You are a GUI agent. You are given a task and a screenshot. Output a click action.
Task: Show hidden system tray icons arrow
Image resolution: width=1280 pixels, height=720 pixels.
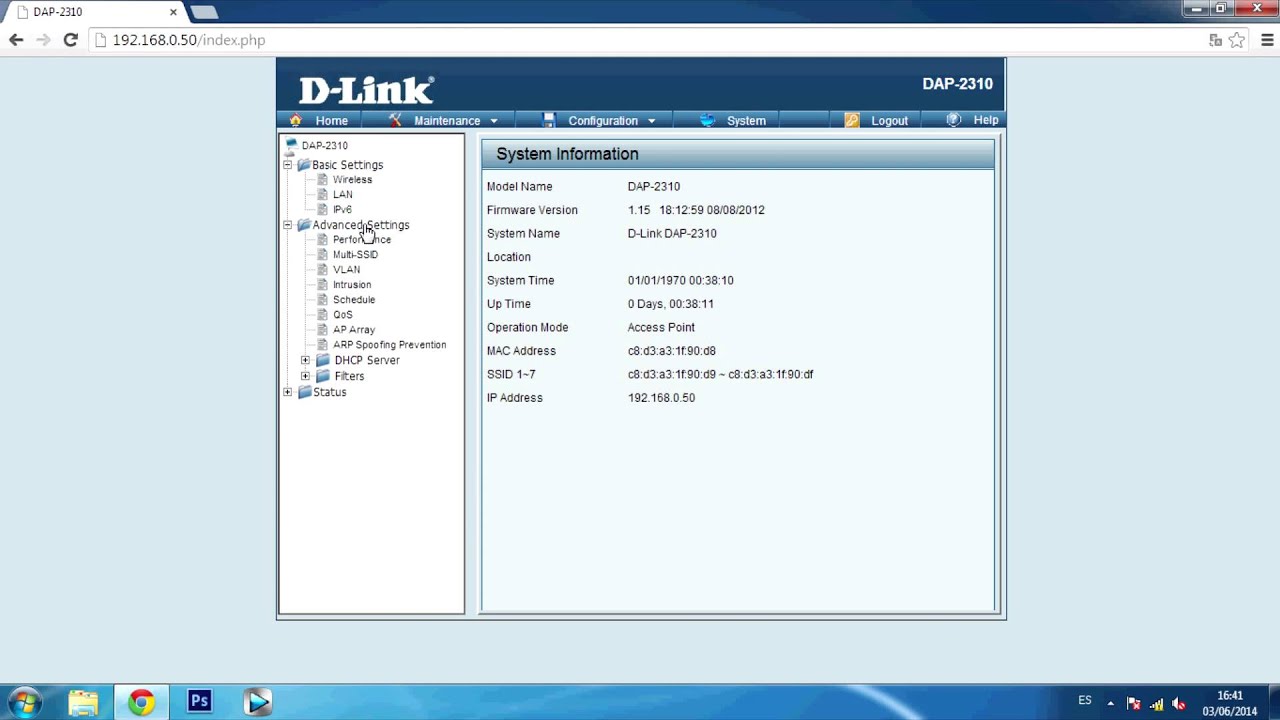point(1110,703)
